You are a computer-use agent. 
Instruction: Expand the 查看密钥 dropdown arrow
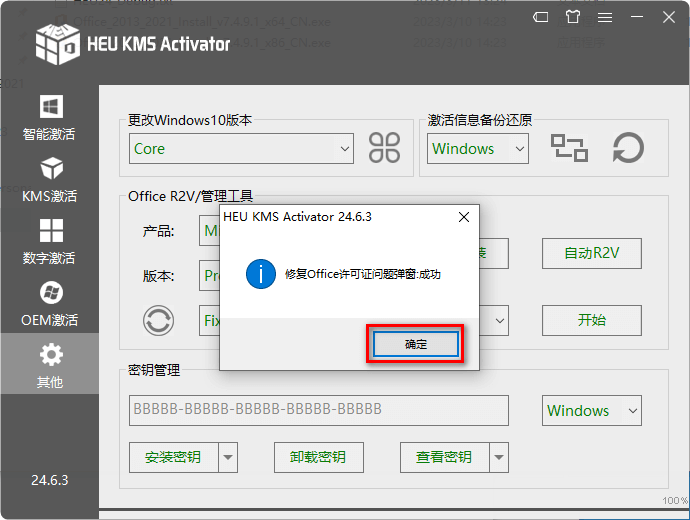[x=499, y=458]
